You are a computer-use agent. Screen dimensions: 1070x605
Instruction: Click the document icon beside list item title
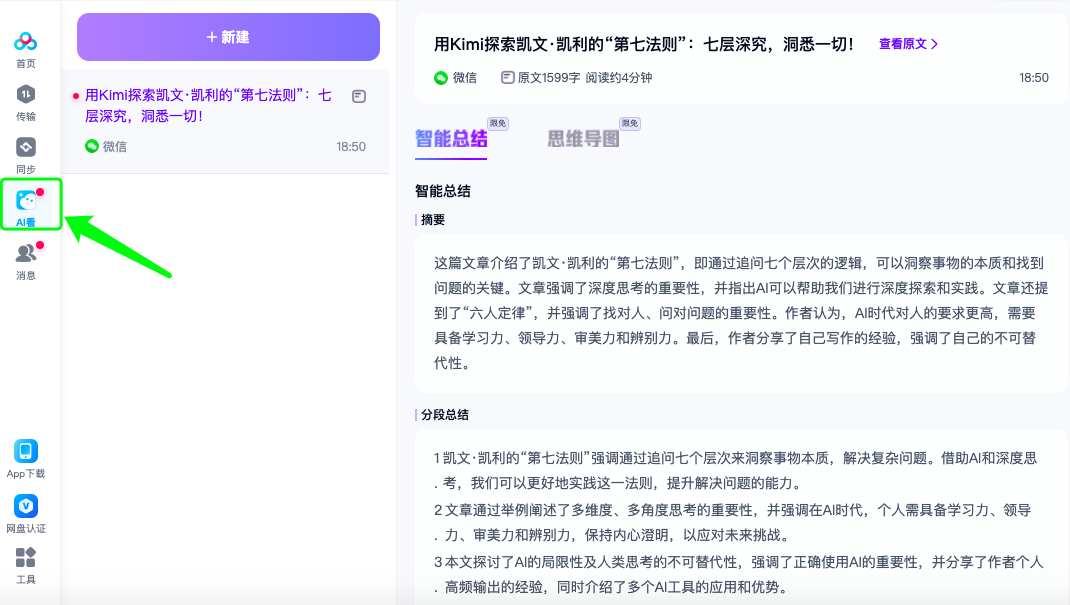pos(359,96)
